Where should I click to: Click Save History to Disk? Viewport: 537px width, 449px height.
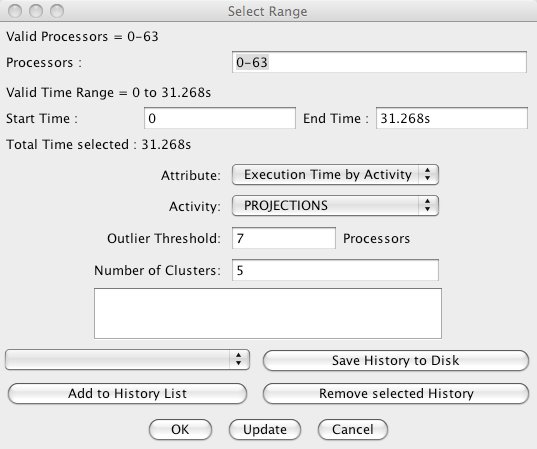point(396,360)
